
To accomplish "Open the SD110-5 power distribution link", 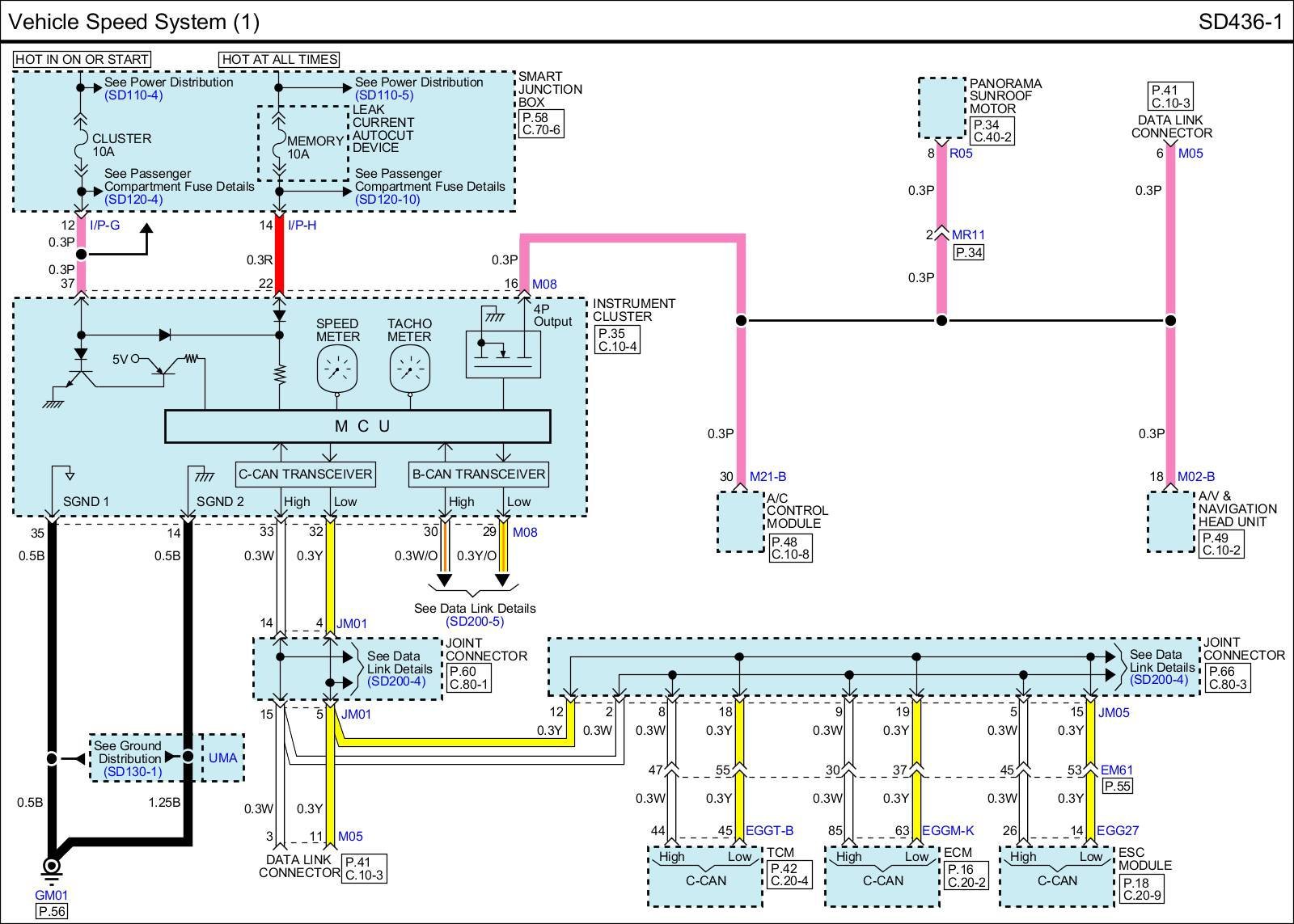I will point(384,95).
